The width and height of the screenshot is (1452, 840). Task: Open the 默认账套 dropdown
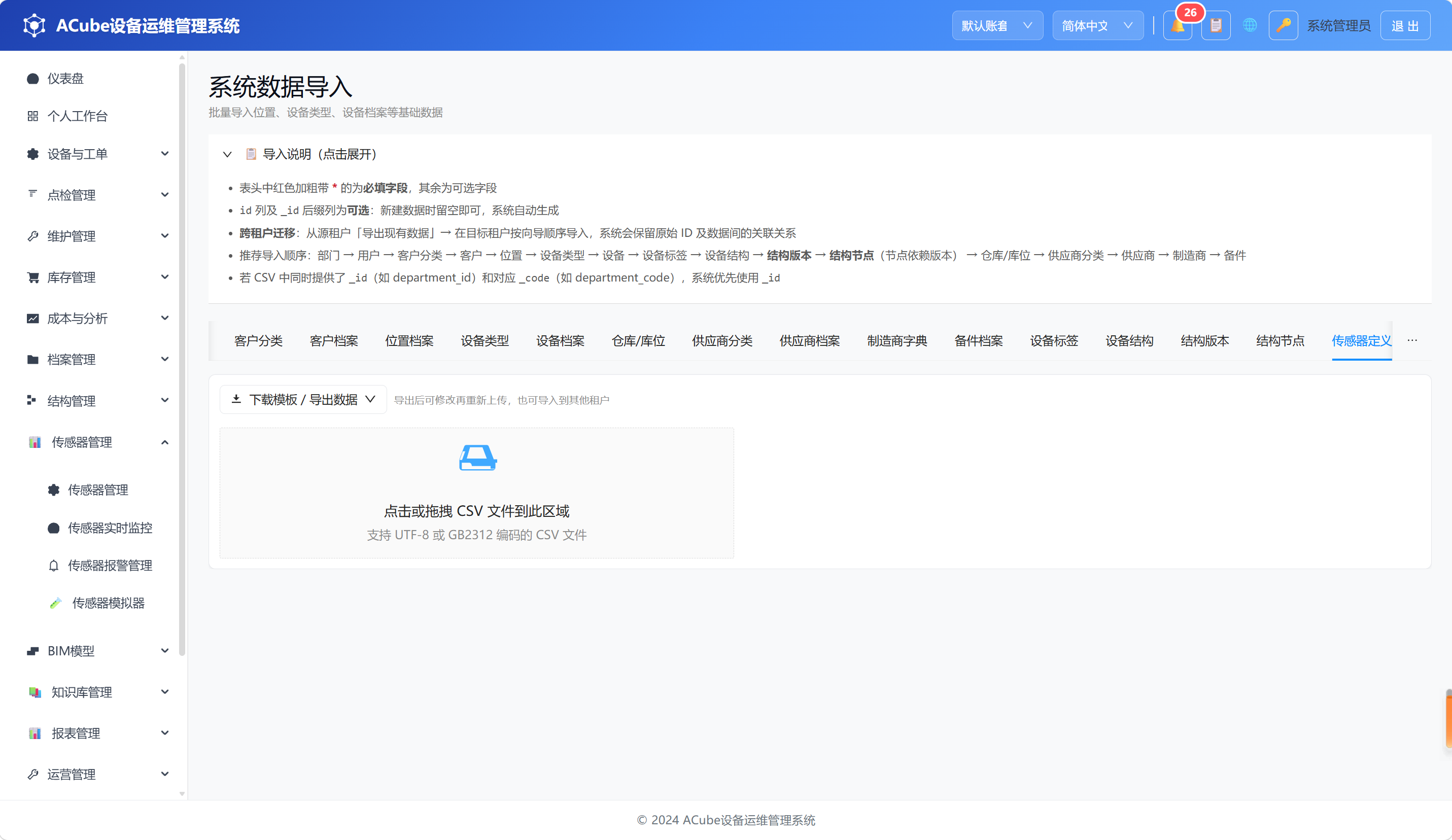(x=997, y=26)
